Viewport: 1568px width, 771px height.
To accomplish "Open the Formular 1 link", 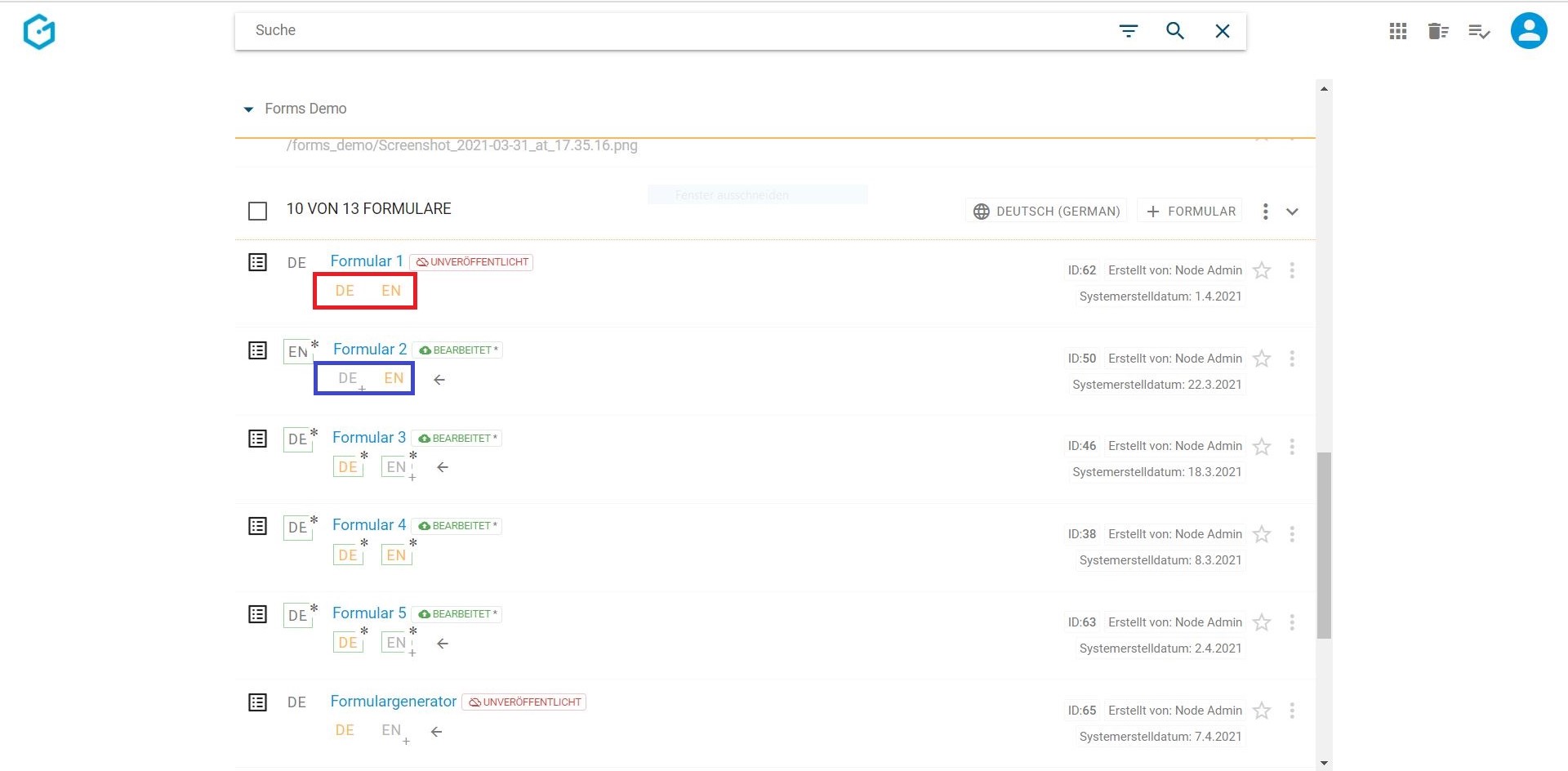I will click(x=367, y=261).
